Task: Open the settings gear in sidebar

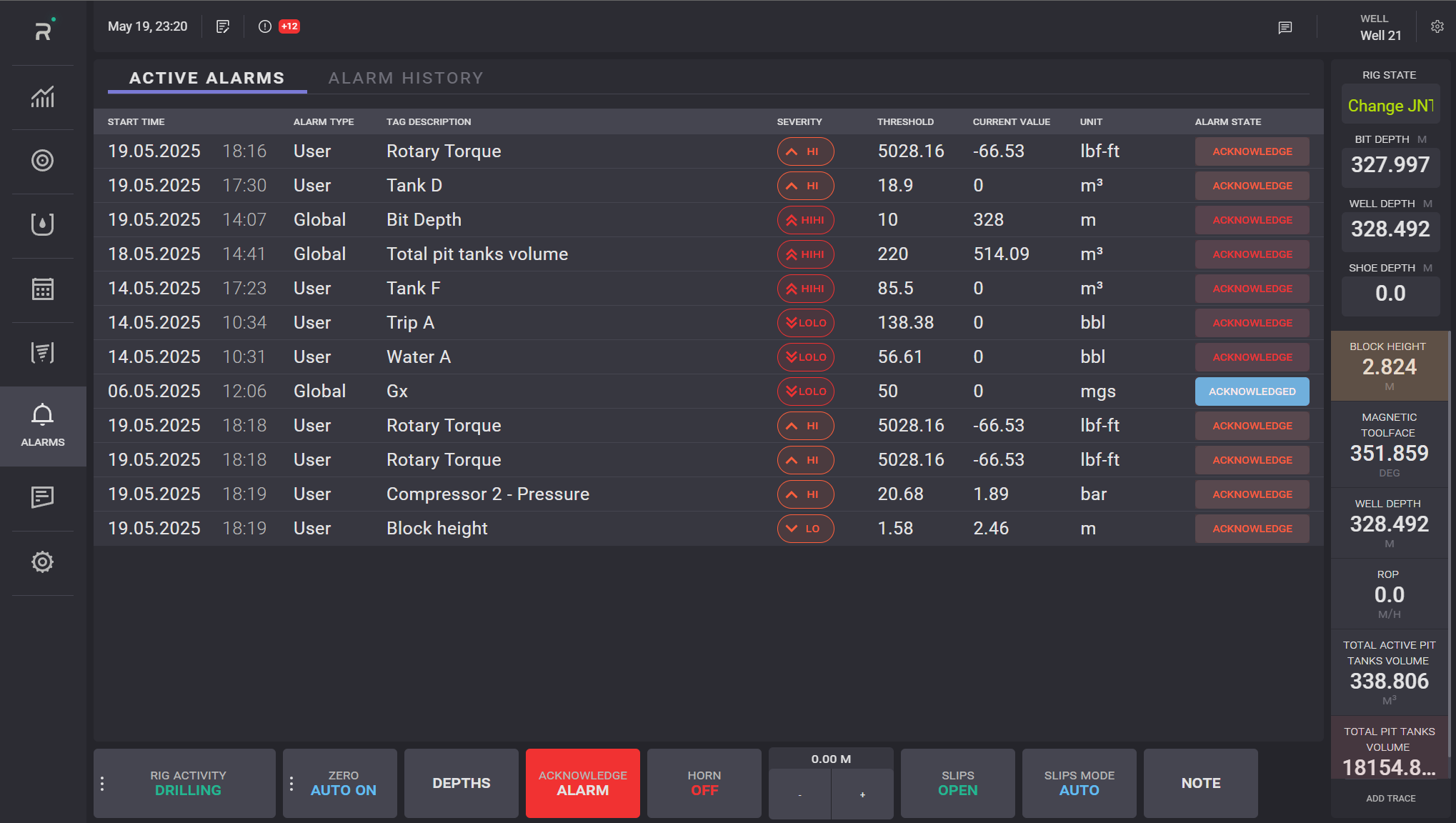Action: pos(42,562)
